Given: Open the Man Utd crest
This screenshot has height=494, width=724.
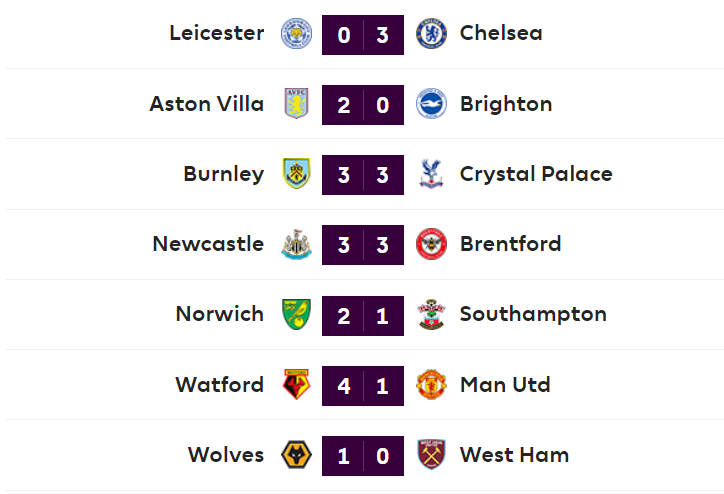Looking at the screenshot, I should (430, 385).
